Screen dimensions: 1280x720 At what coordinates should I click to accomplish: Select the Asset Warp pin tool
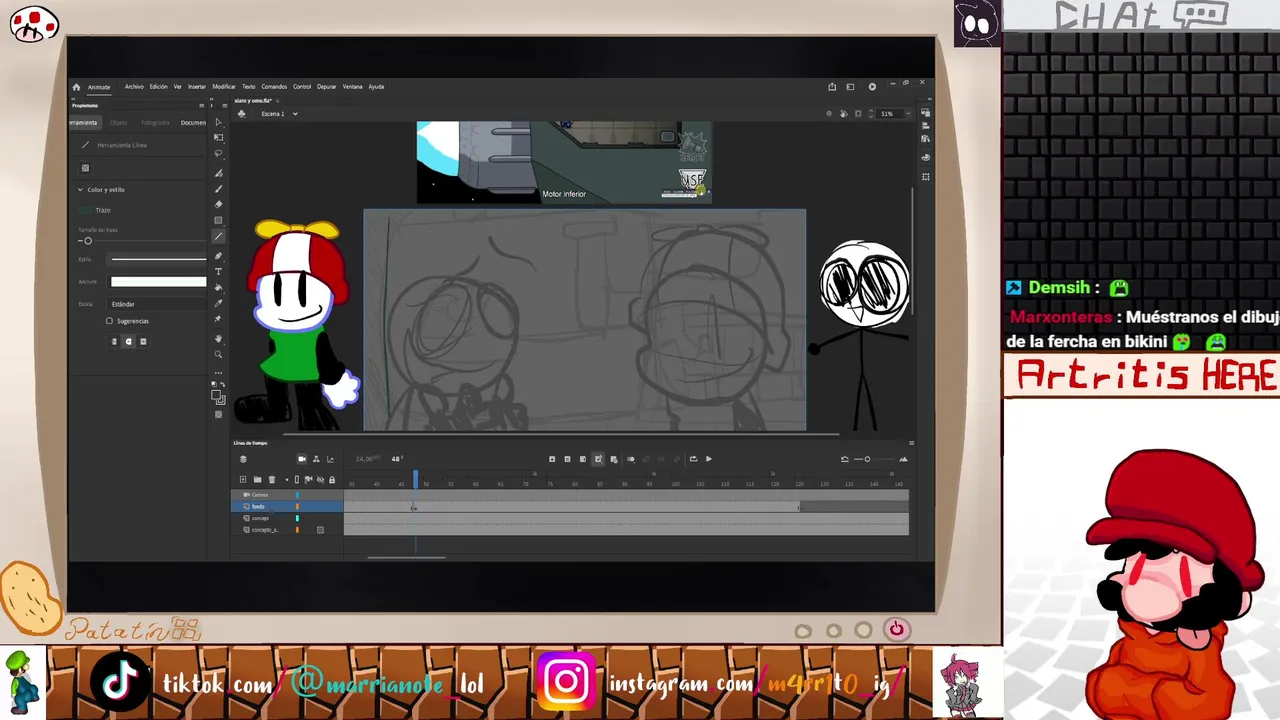[x=219, y=319]
